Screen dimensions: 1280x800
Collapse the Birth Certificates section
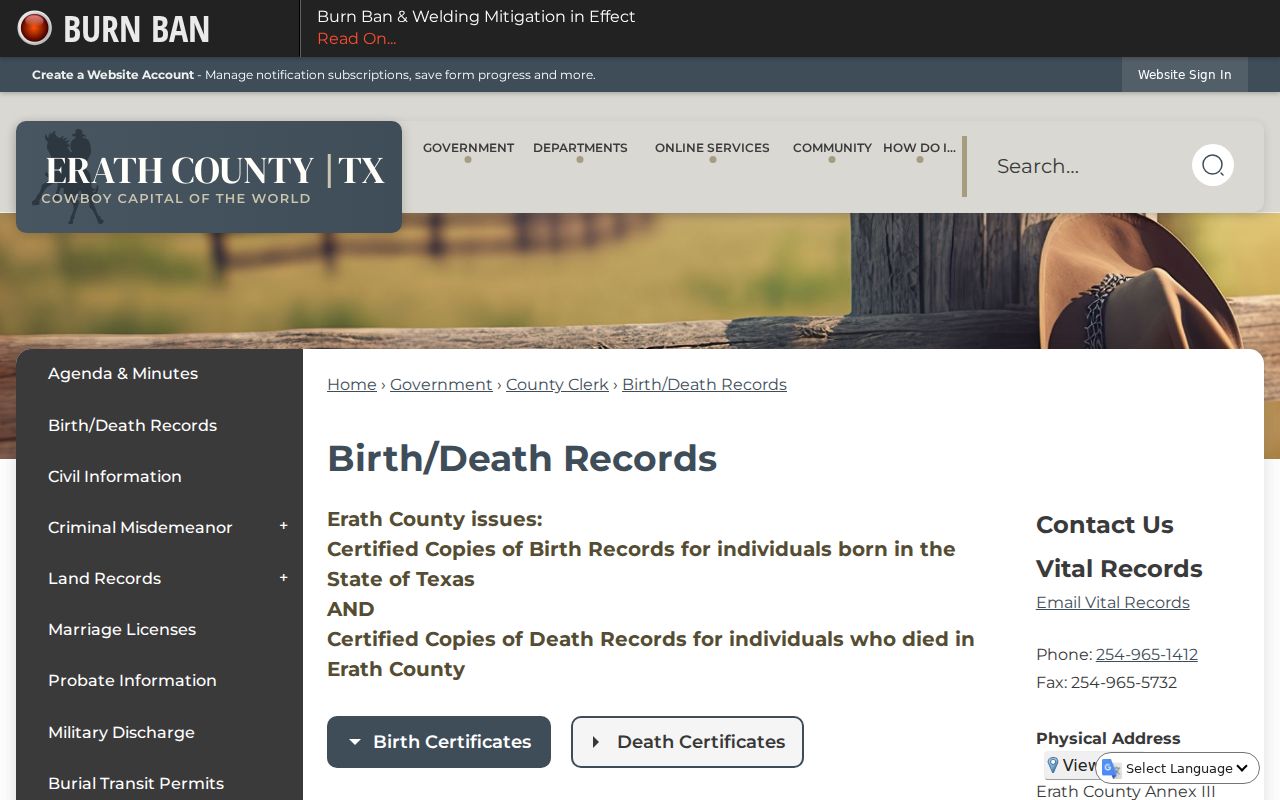pos(439,742)
